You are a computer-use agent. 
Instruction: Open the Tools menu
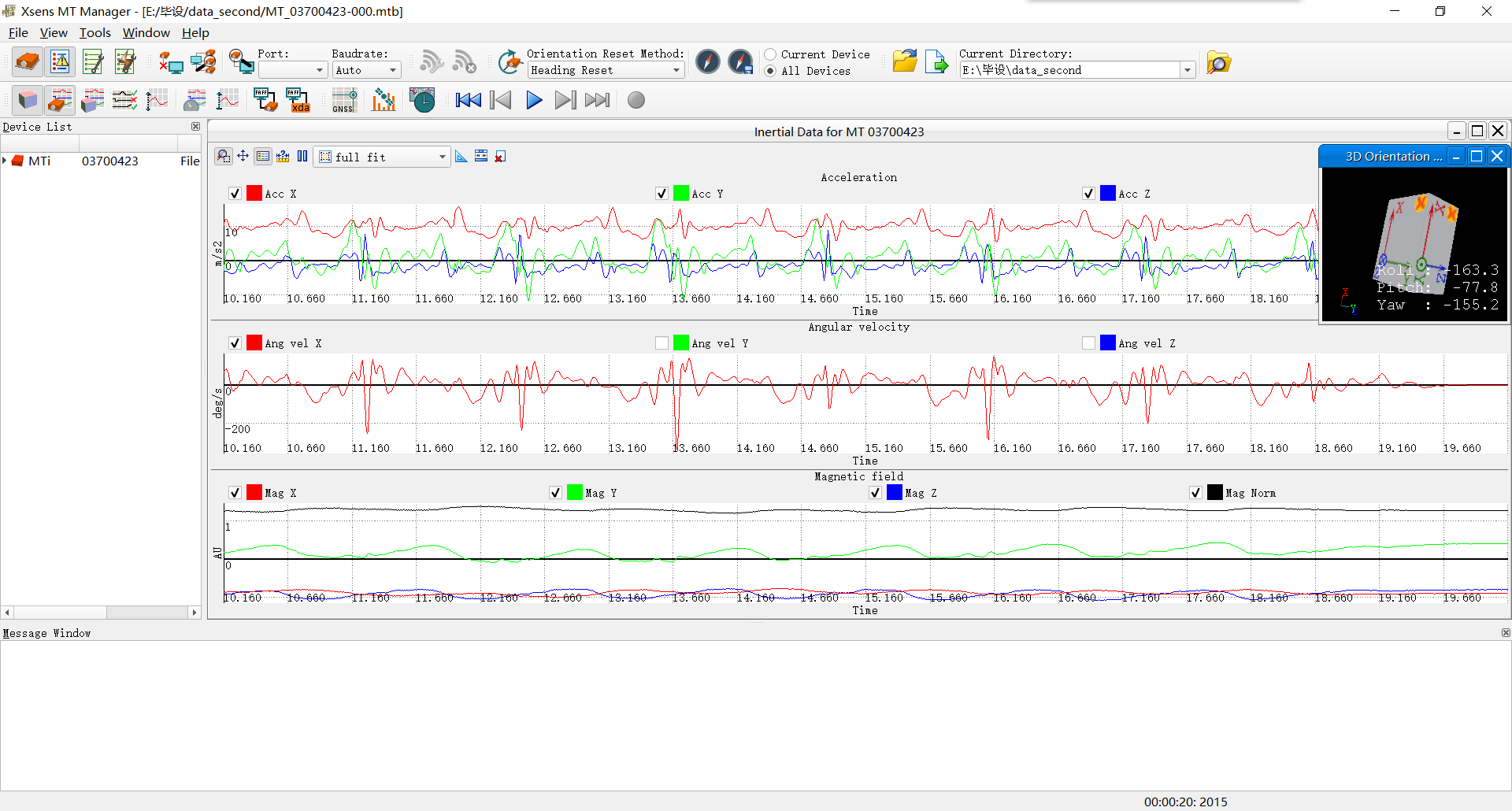point(94,32)
